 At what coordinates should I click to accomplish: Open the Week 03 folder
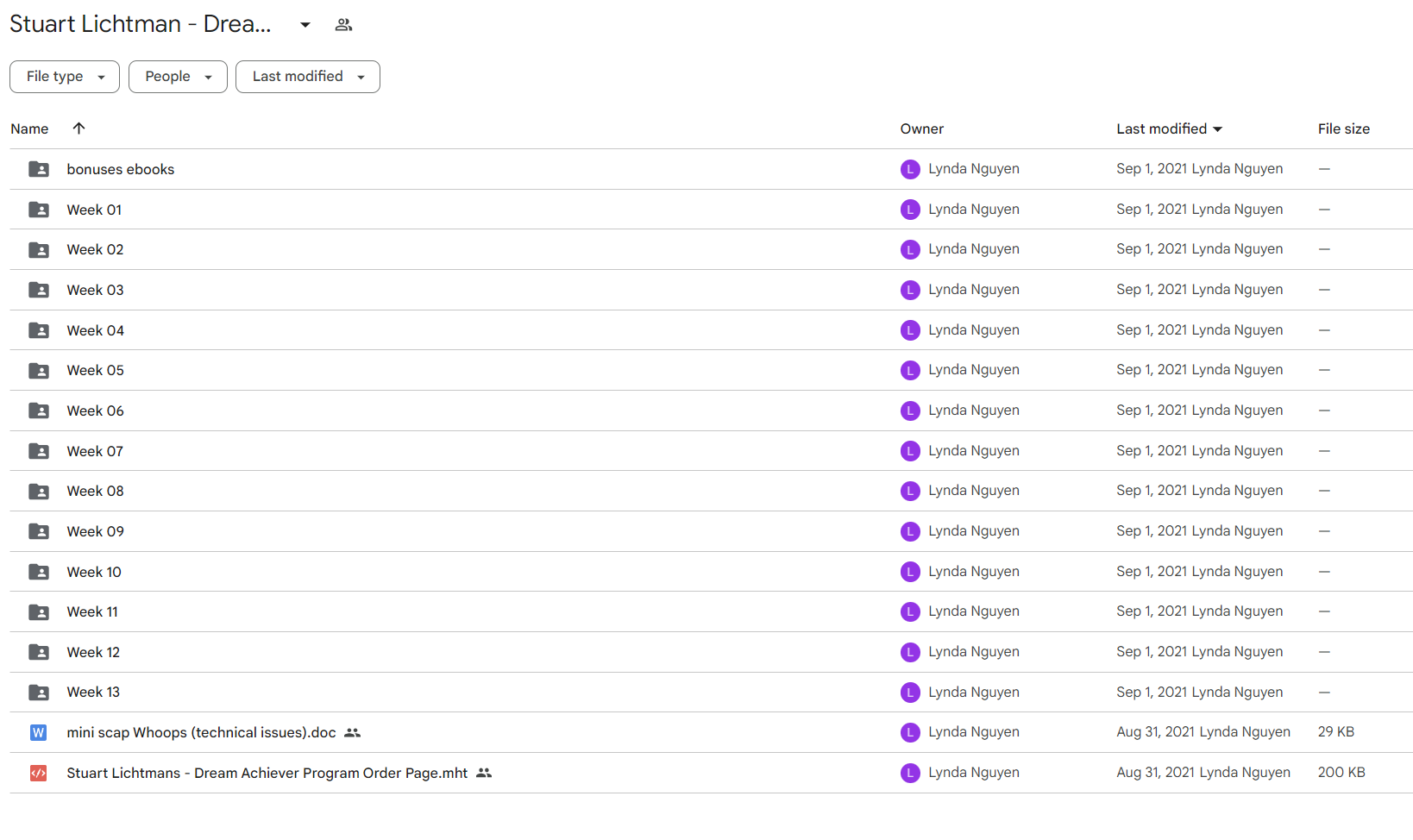(x=95, y=290)
